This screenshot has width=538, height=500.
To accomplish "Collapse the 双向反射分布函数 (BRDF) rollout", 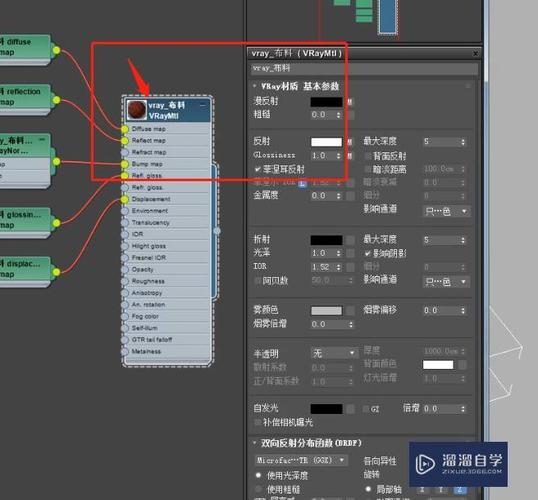I will 254,443.
